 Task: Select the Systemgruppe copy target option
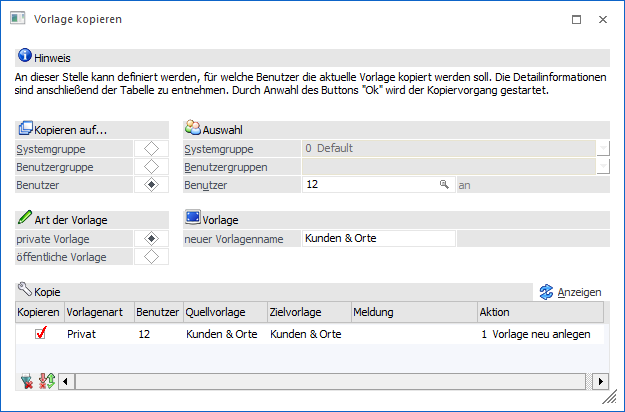point(151,148)
